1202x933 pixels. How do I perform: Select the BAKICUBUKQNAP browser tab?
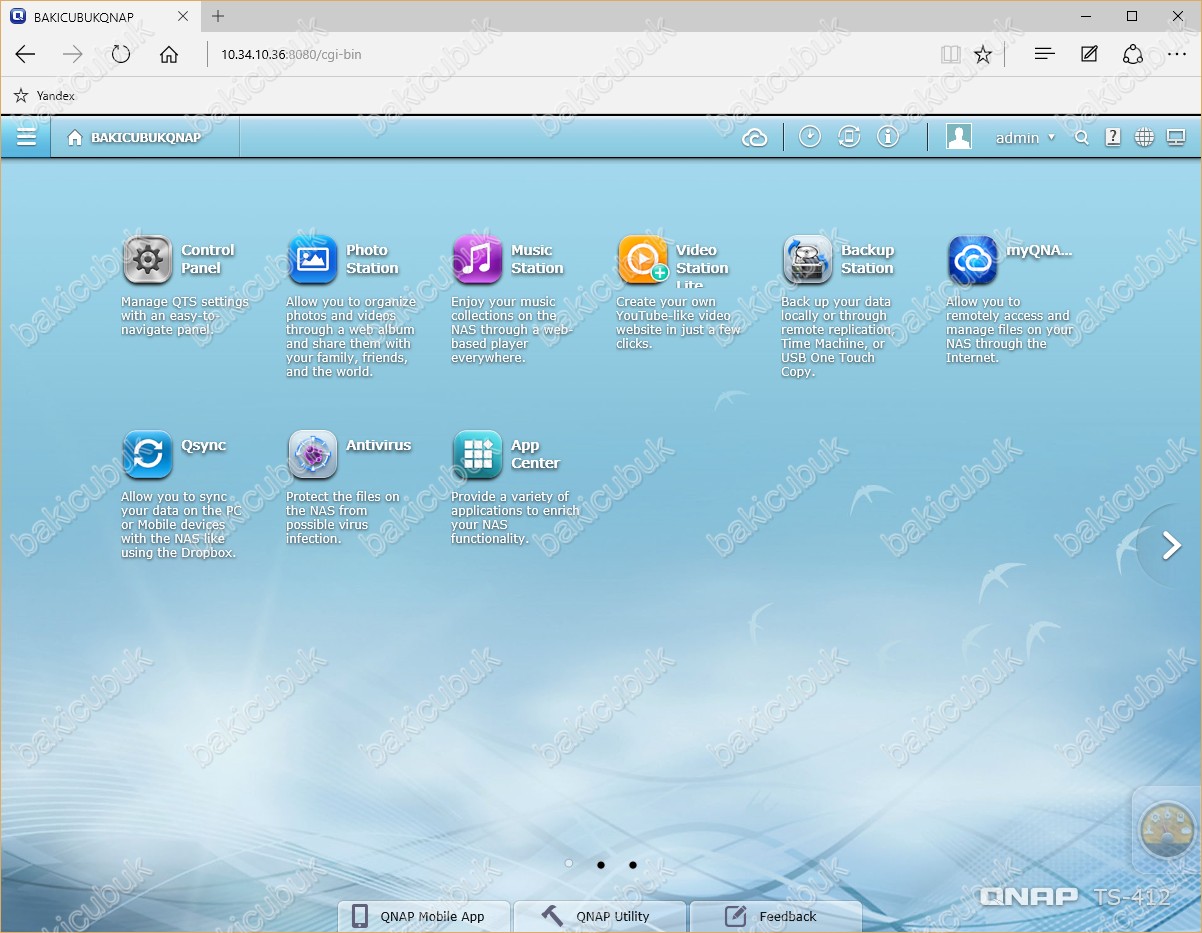(100, 17)
